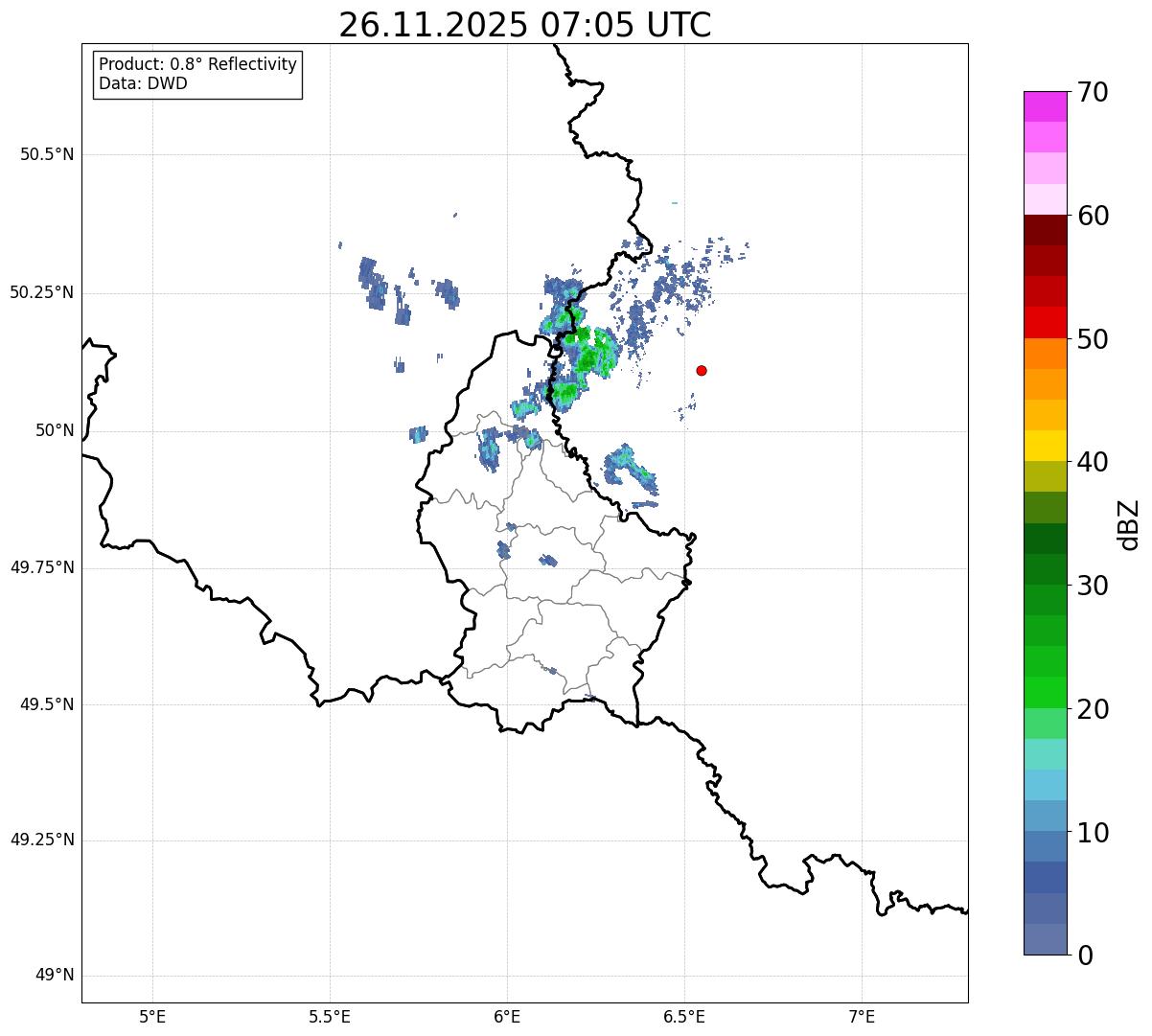Click the turquoise colorbar segment below 20
The width and height of the screenshot is (1152, 1036).
1045,754
